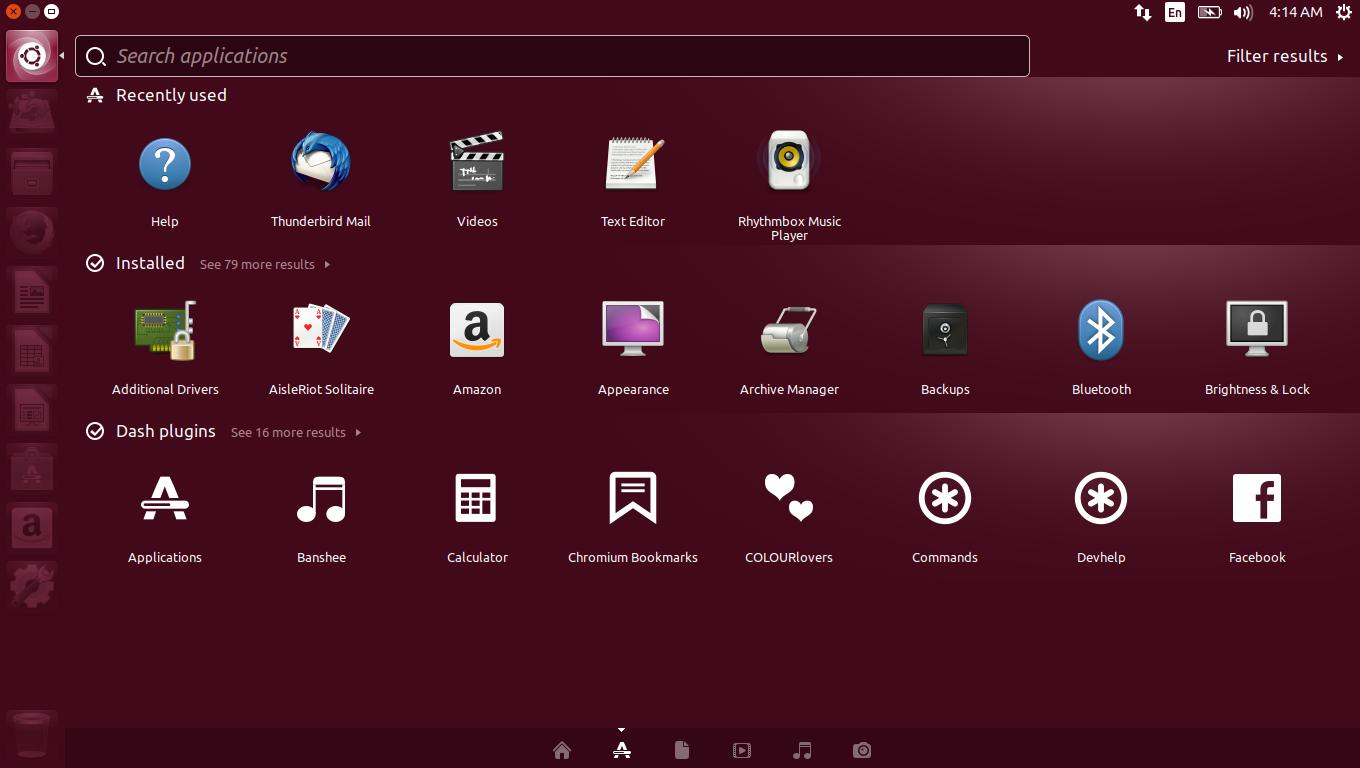Open the En keyboard layout menu
This screenshot has height=768, width=1360.
point(1175,12)
